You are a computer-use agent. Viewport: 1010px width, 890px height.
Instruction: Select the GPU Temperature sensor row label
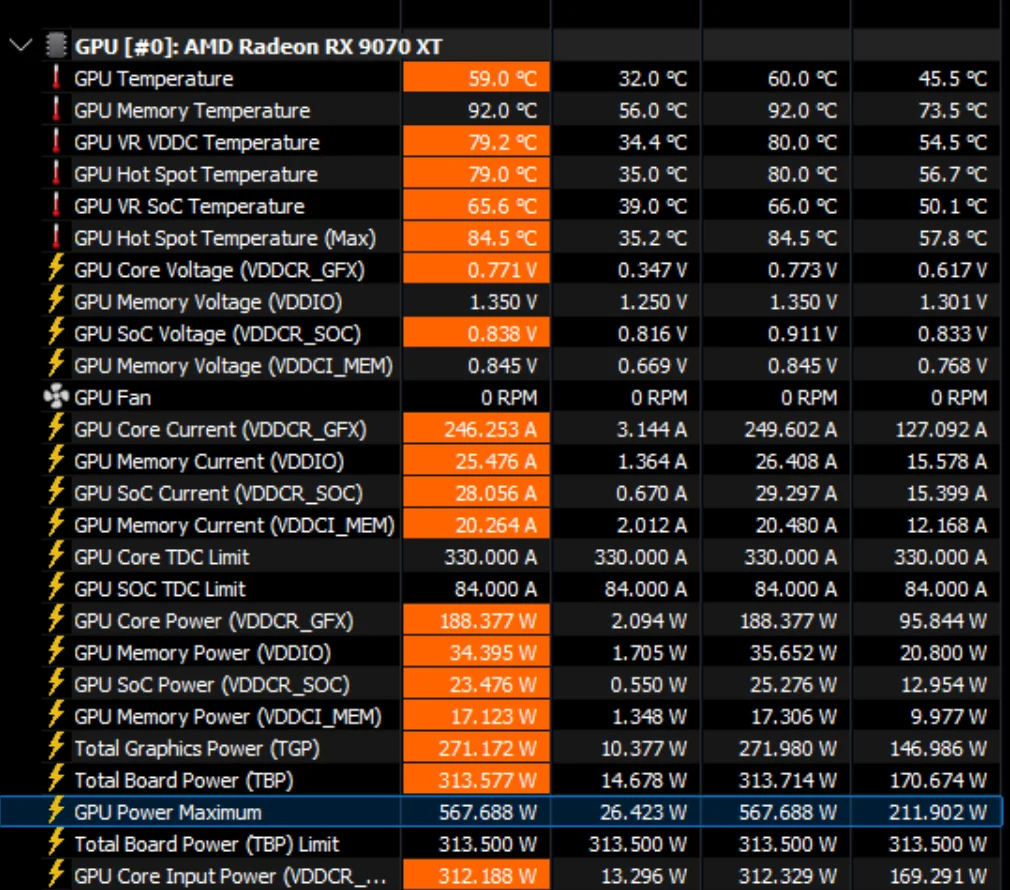pyautogui.click(x=153, y=79)
